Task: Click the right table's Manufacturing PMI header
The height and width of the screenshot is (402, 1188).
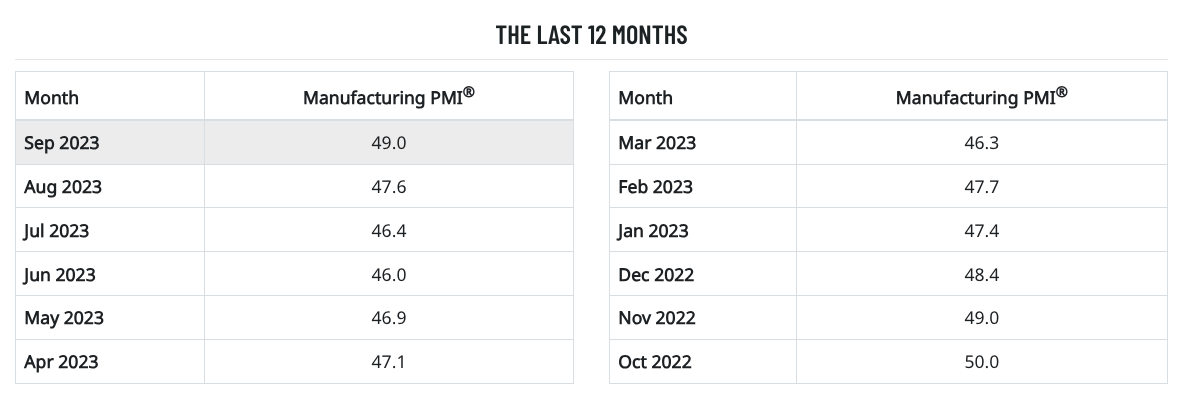Action: [x=981, y=97]
